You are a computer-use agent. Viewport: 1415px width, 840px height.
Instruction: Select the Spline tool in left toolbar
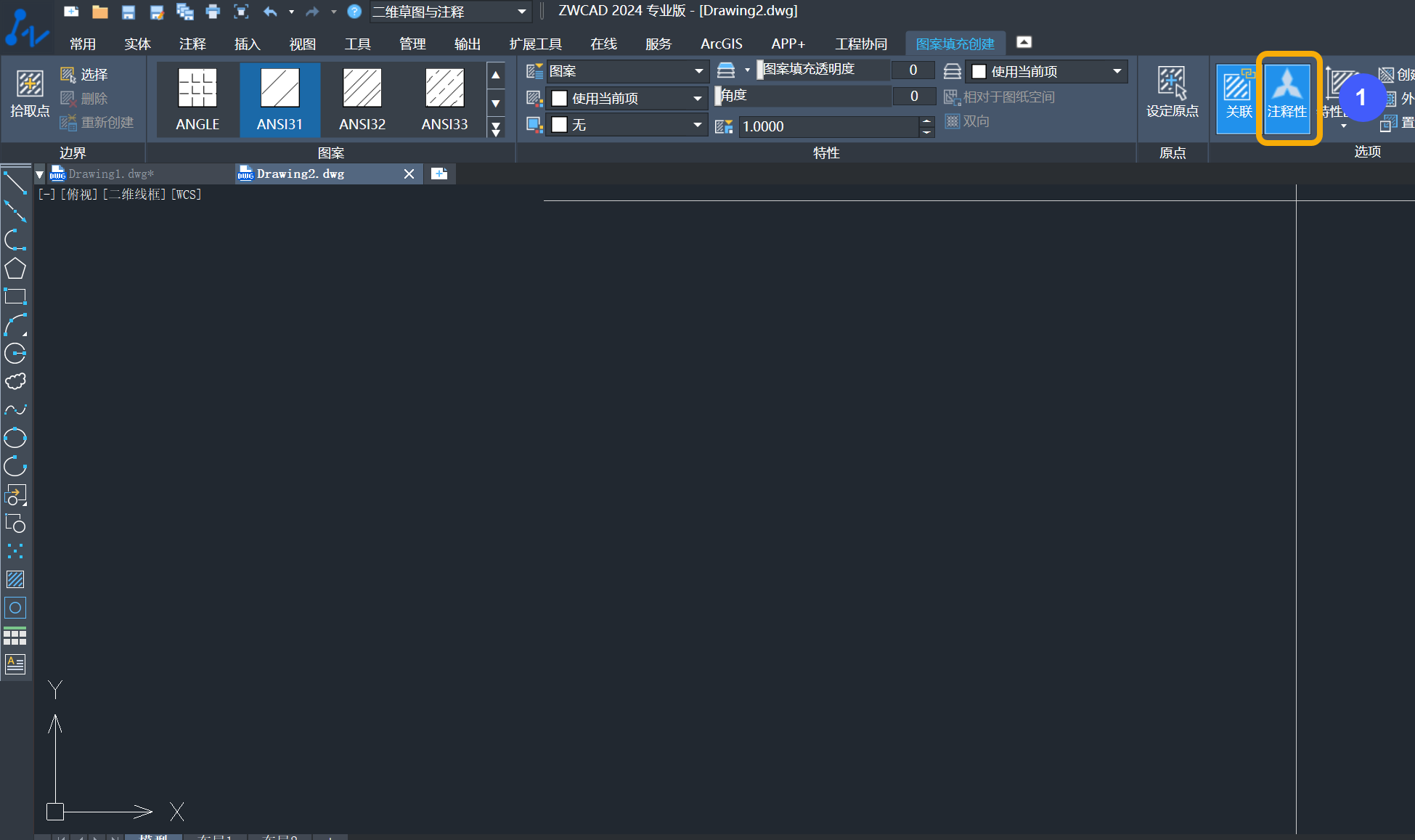(x=15, y=410)
